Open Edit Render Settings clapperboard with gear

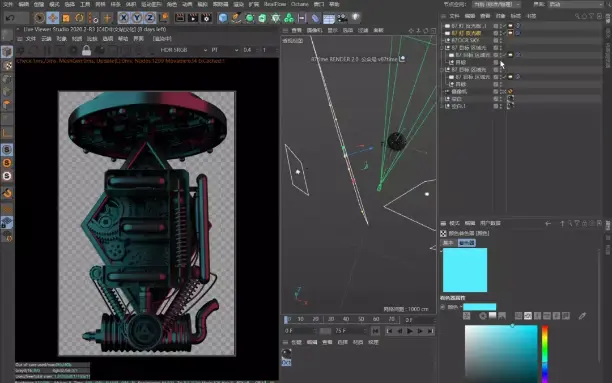click(206, 18)
